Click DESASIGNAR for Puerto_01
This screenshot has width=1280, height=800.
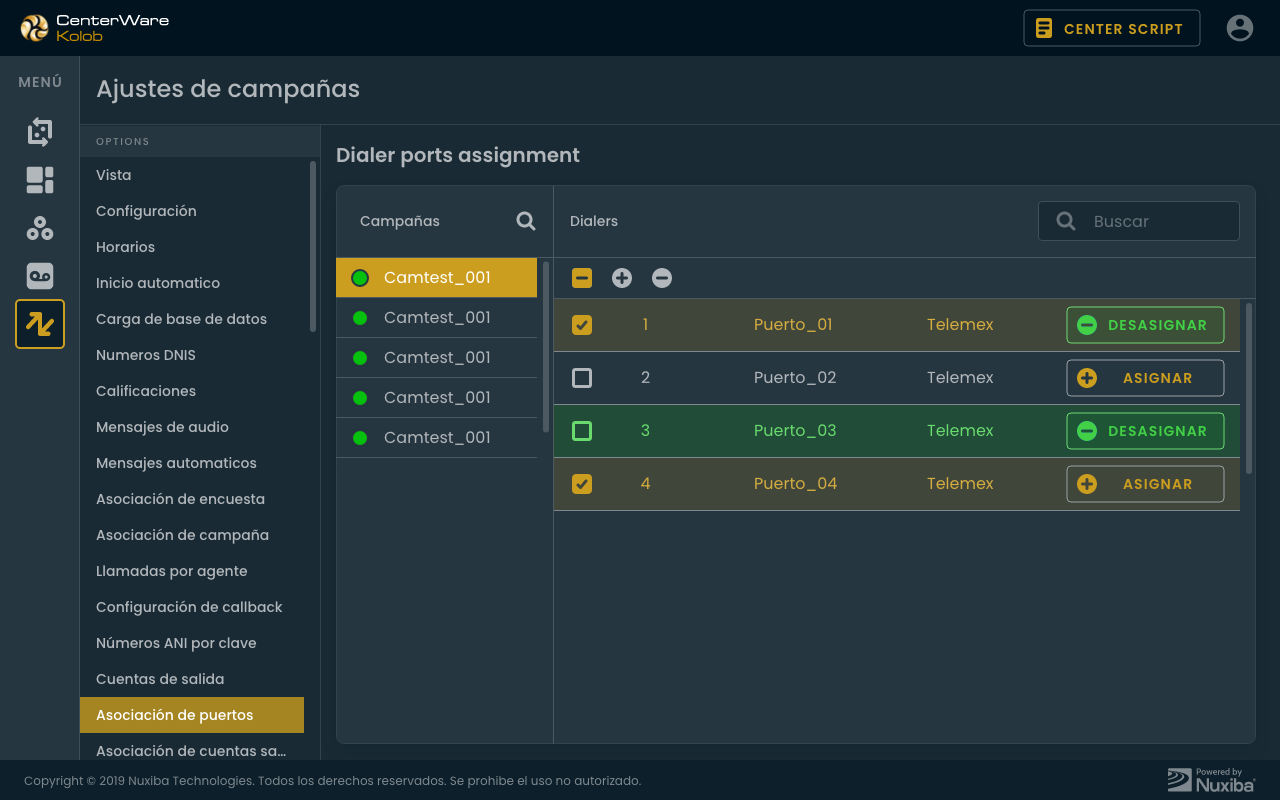[x=1145, y=325]
